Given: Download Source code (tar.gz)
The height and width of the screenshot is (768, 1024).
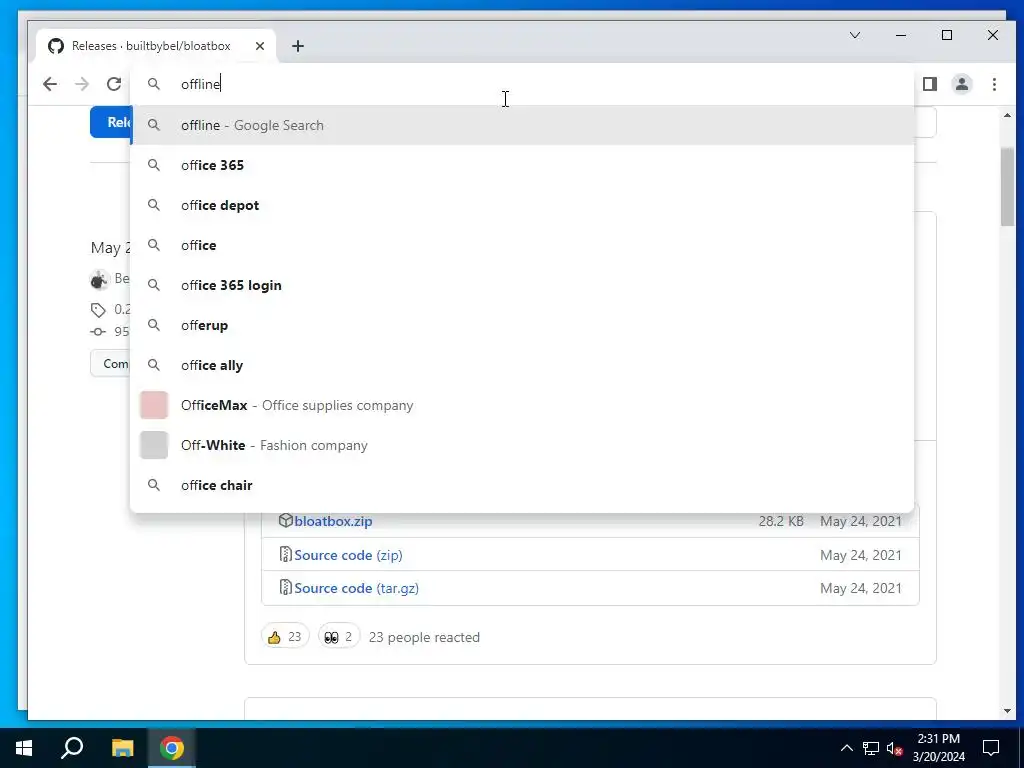Looking at the screenshot, I should tap(357, 588).
